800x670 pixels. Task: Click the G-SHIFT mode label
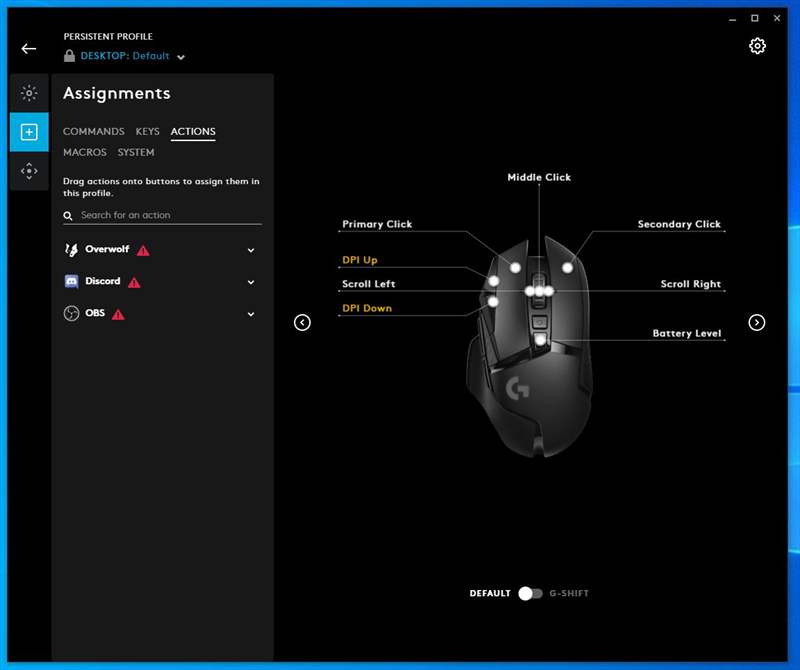point(569,593)
